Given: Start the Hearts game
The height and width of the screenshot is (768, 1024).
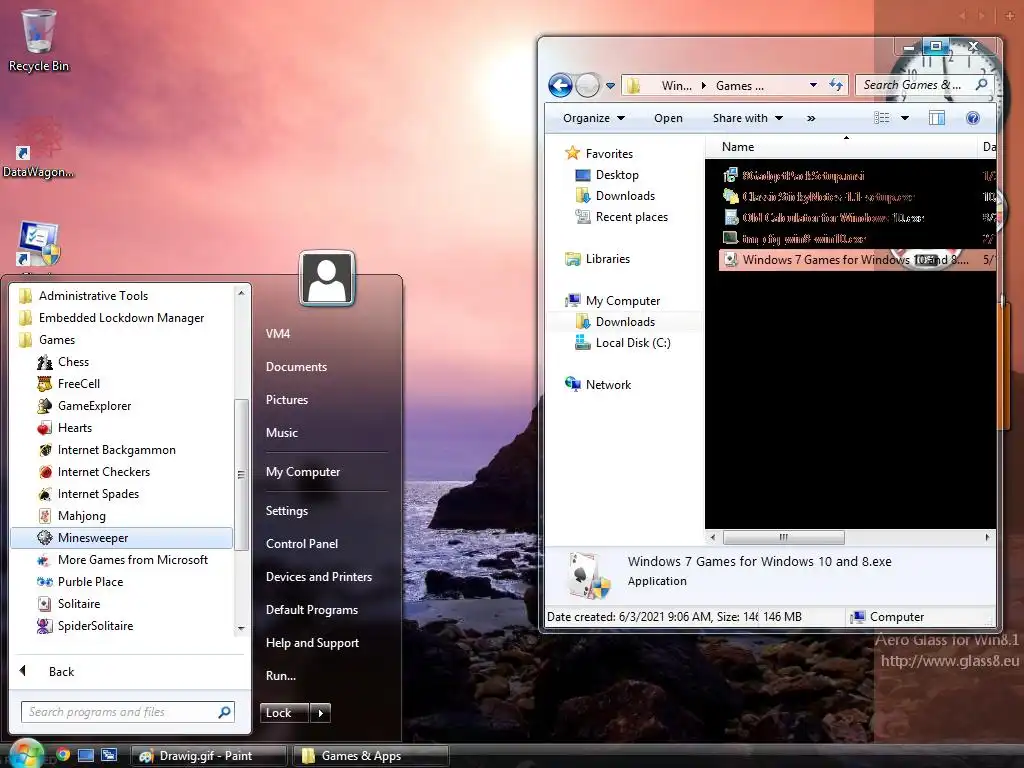Looking at the screenshot, I should coord(74,428).
